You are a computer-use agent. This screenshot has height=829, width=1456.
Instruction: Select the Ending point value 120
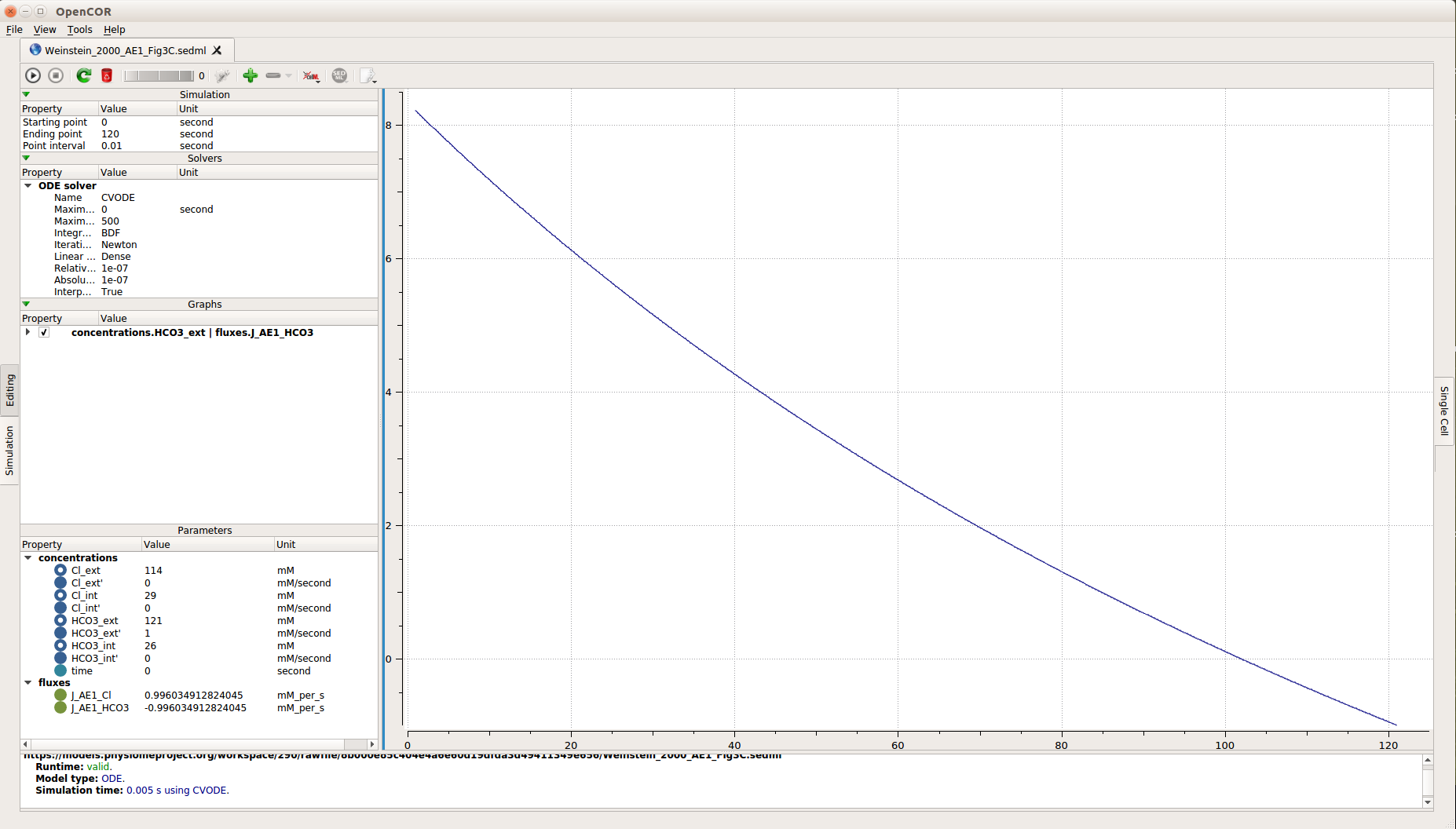111,134
